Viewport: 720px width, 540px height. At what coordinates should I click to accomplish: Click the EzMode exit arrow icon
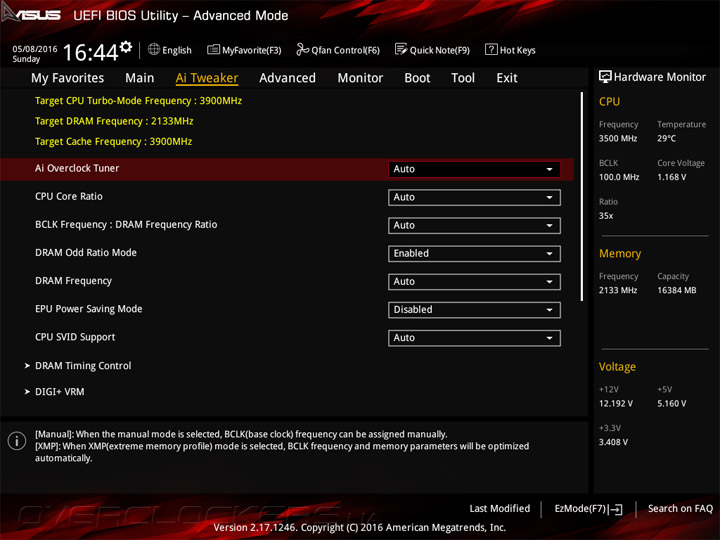pyautogui.click(x=615, y=509)
